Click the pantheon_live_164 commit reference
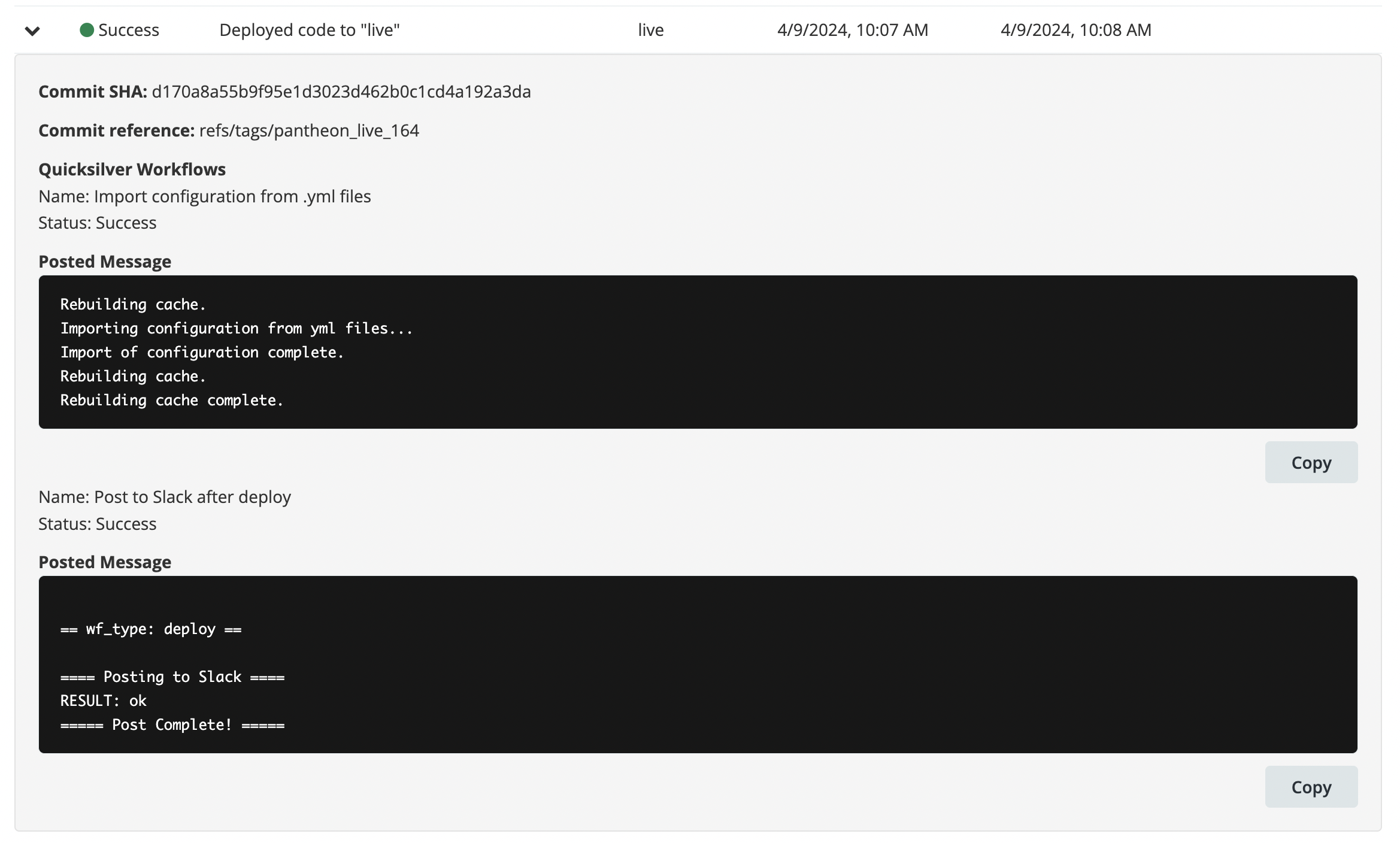 (x=309, y=131)
